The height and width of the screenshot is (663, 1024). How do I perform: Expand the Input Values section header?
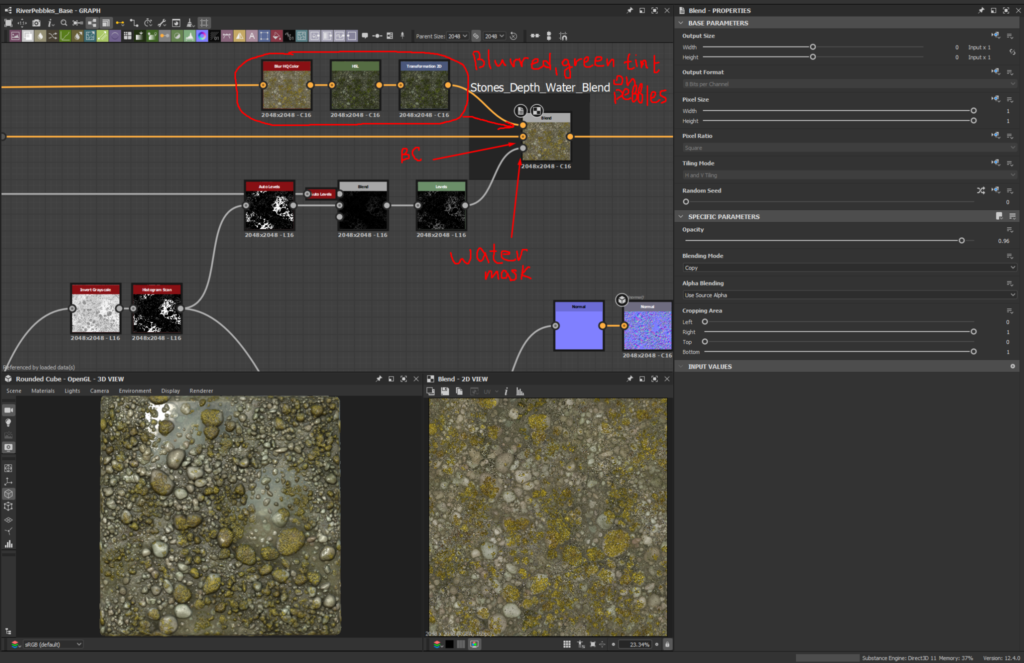[x=710, y=367]
